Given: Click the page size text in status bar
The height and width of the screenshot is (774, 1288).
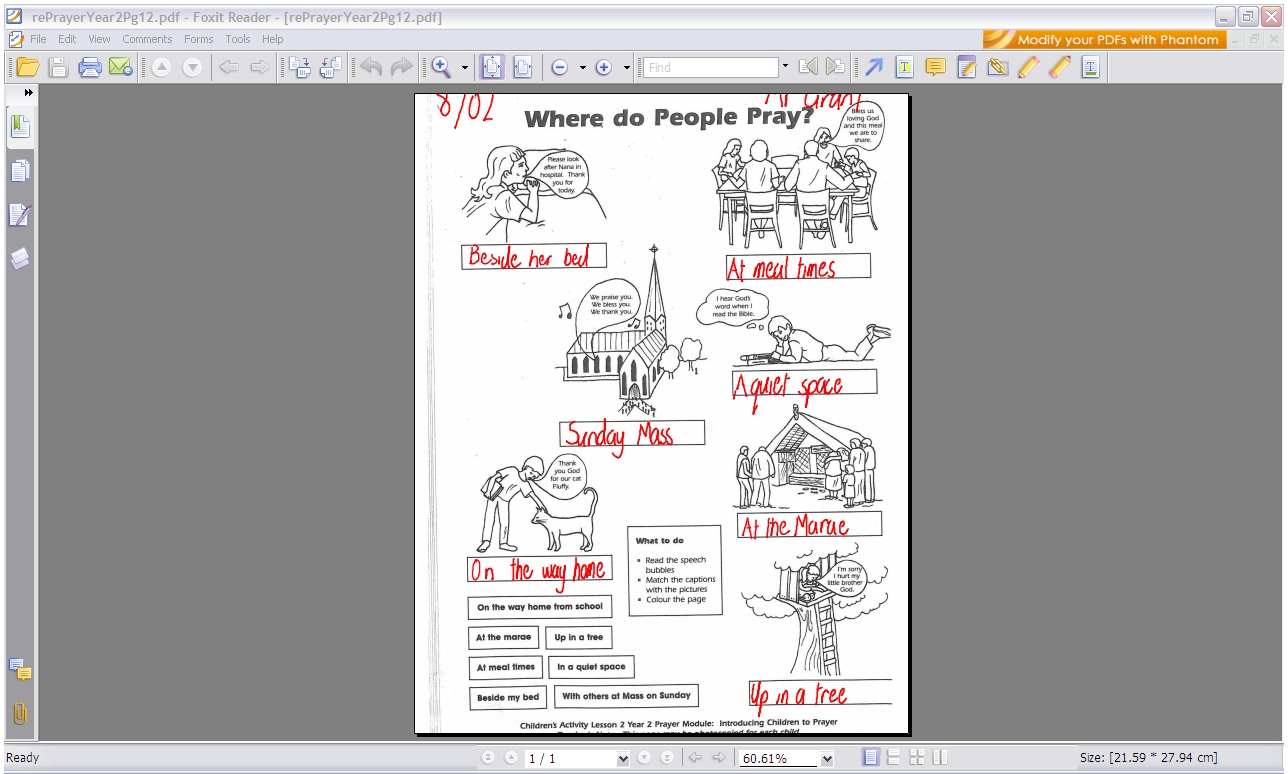Looking at the screenshot, I should click(x=1149, y=758).
